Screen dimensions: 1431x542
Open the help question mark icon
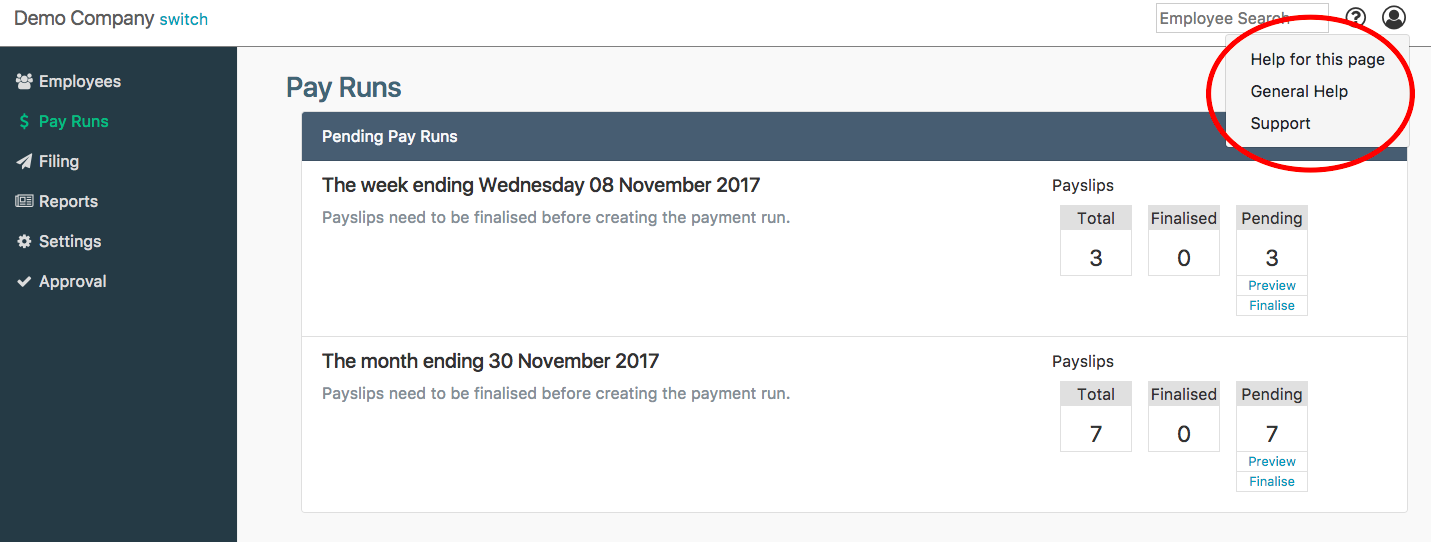1355,18
